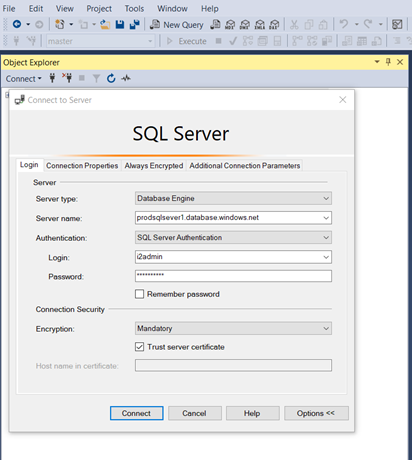Open the Connect dropdown in Object Explorer
Image resolution: width=412 pixels, height=460 pixels.
(23, 79)
